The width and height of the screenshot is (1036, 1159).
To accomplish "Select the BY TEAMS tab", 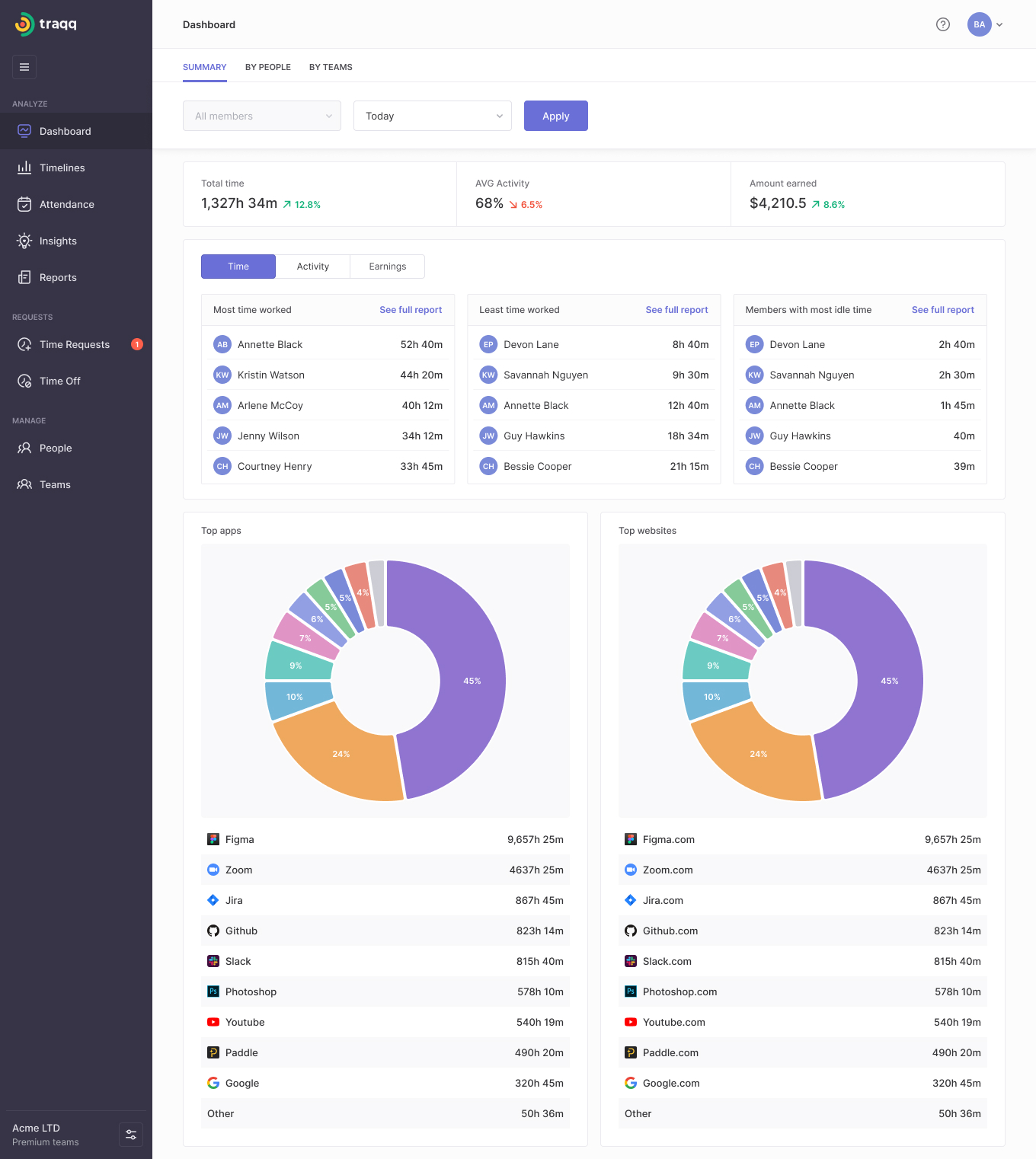I will point(331,67).
